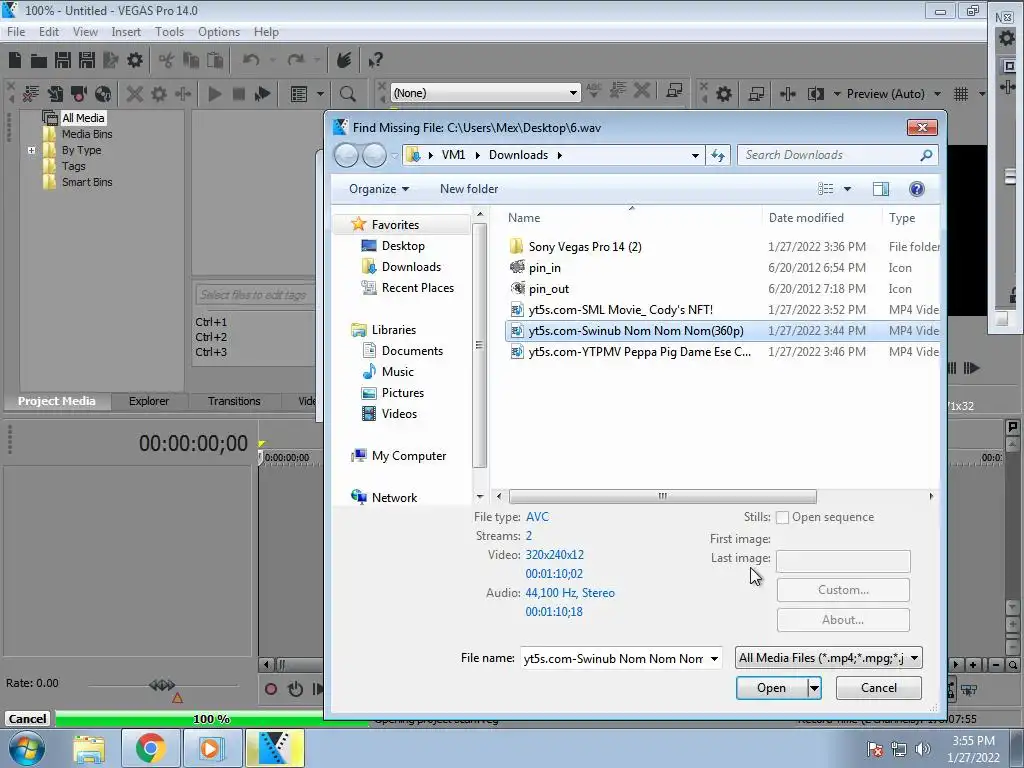Click the Save icon in VEGAS toolbar
Image resolution: width=1024 pixels, height=768 pixels.
click(x=63, y=61)
